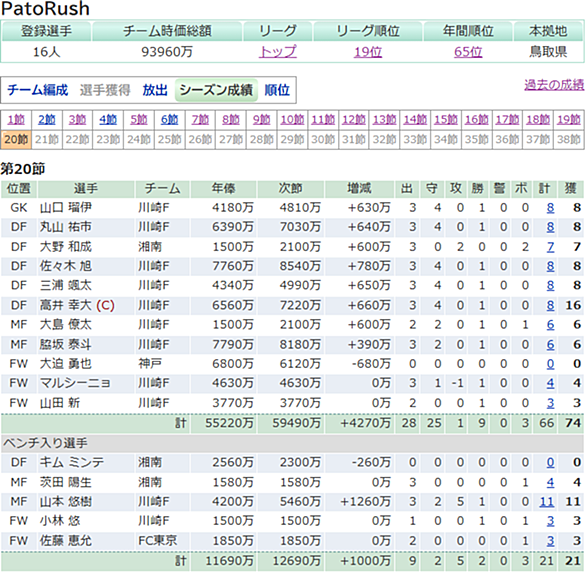Go to the 1節 results
The image size is (586, 572).
click(16, 120)
